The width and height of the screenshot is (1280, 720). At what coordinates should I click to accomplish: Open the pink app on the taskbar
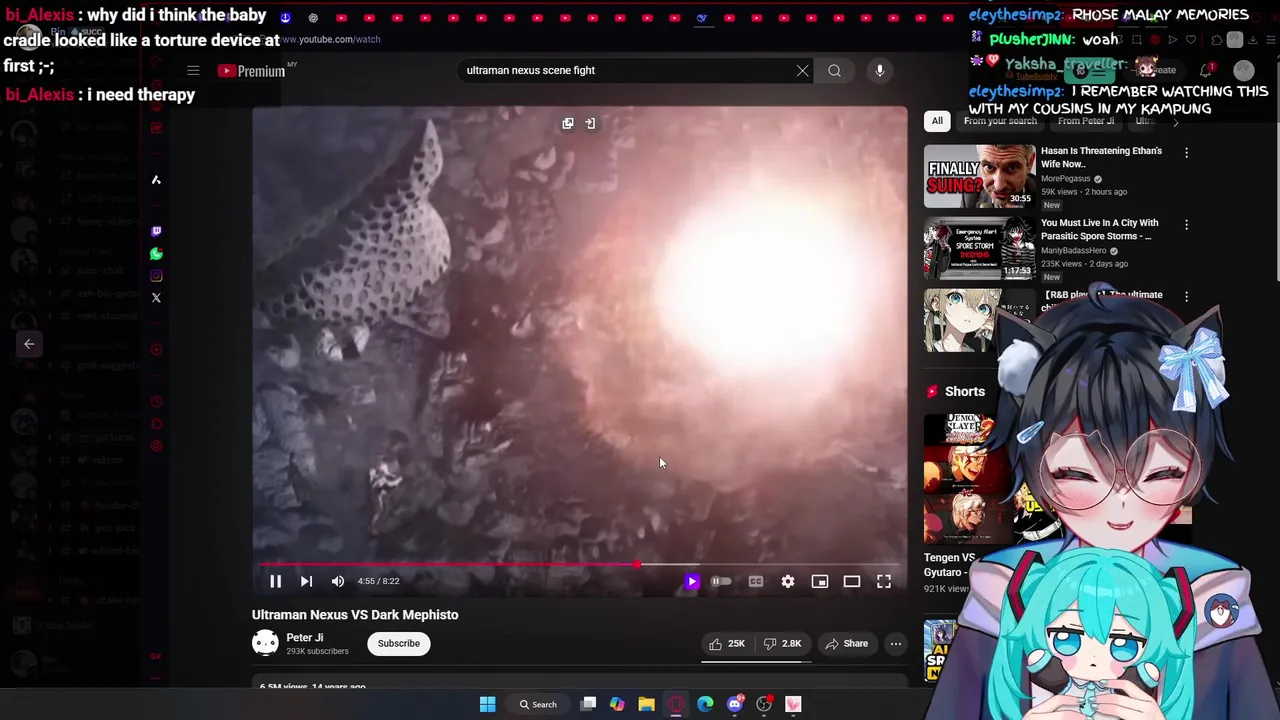(x=793, y=704)
